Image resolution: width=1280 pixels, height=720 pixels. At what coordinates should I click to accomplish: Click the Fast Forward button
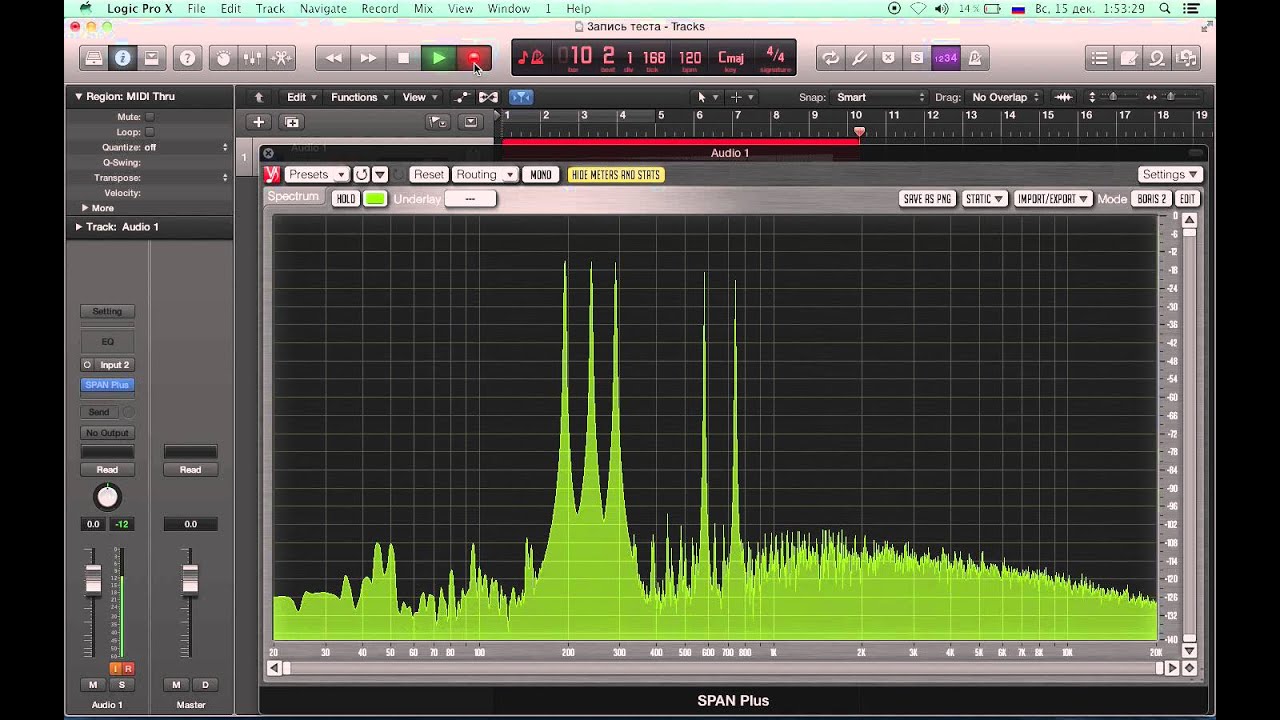coord(369,58)
